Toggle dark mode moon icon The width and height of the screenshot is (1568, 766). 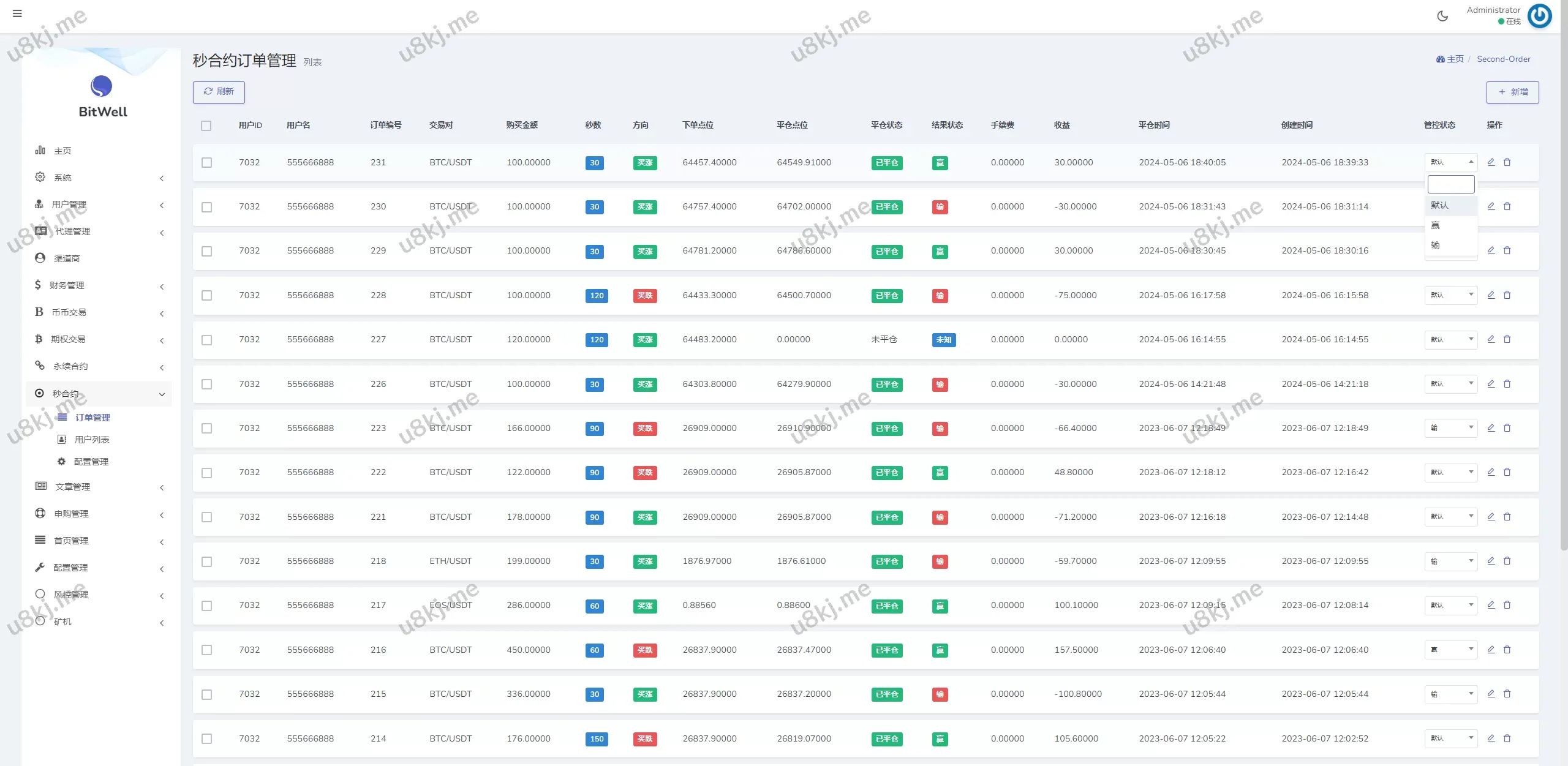click(x=1442, y=17)
